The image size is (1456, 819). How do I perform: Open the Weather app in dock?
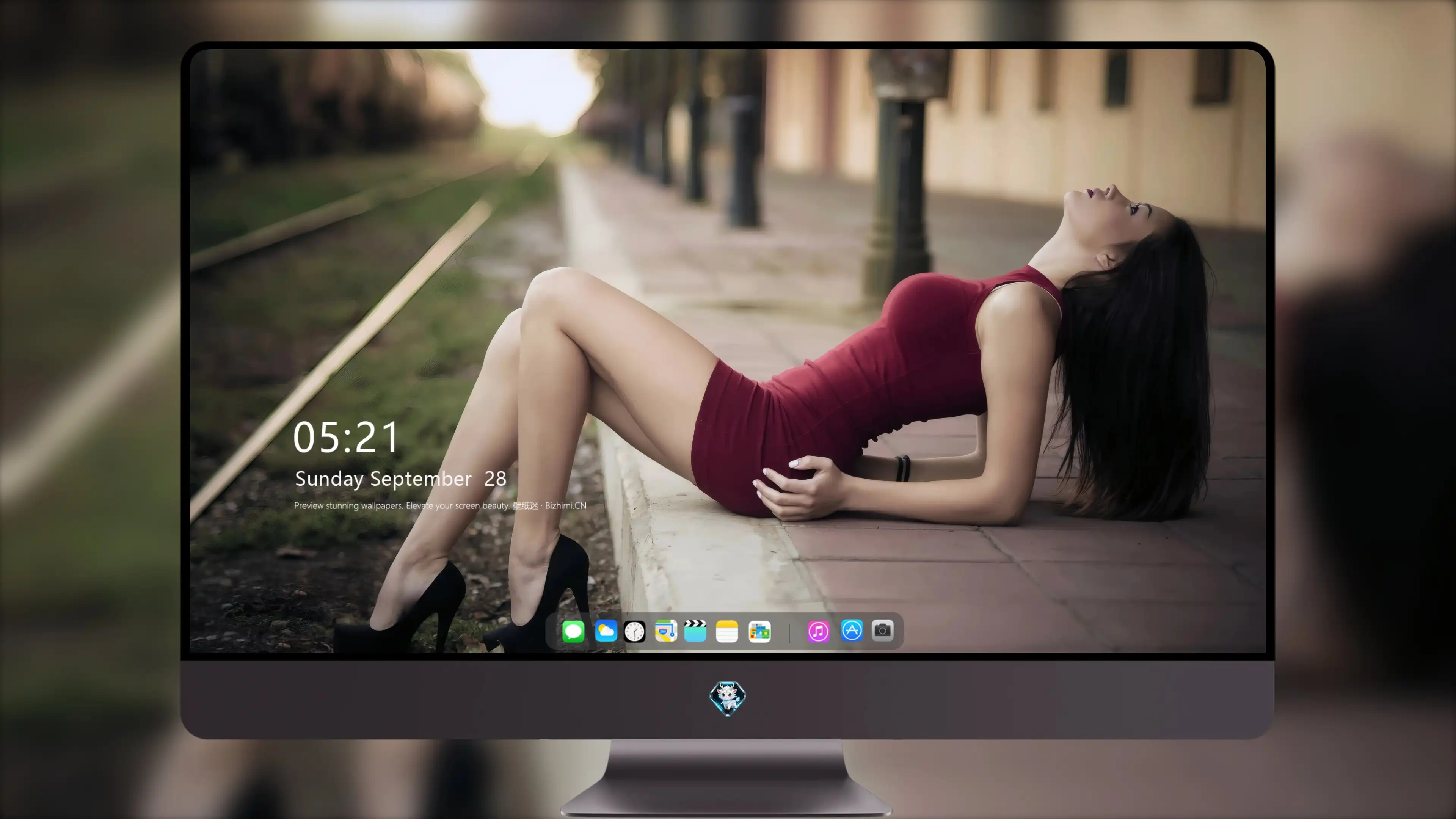tap(606, 631)
